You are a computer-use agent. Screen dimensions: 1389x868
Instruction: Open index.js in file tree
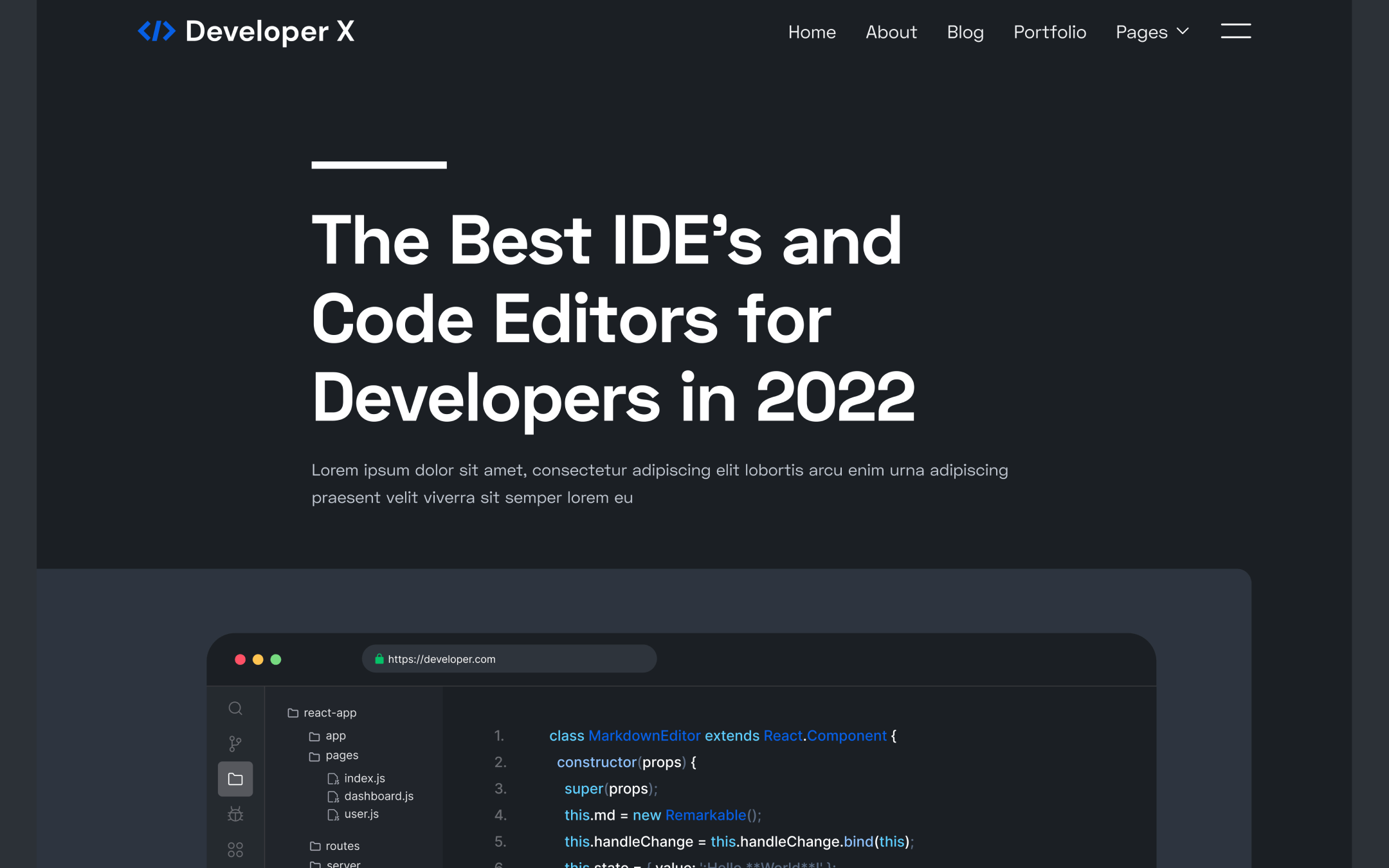point(365,779)
